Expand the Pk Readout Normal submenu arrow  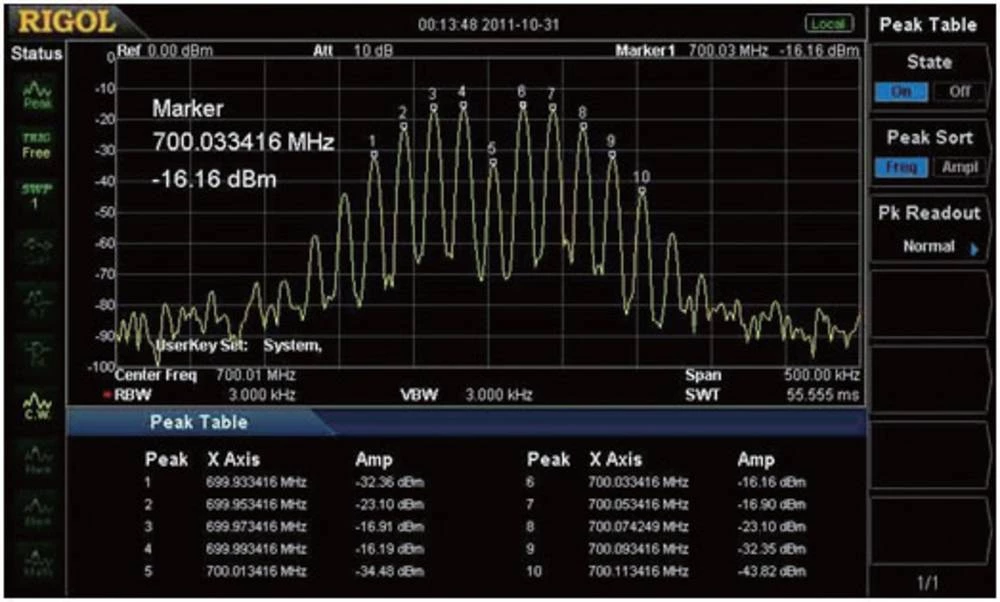(x=972, y=247)
